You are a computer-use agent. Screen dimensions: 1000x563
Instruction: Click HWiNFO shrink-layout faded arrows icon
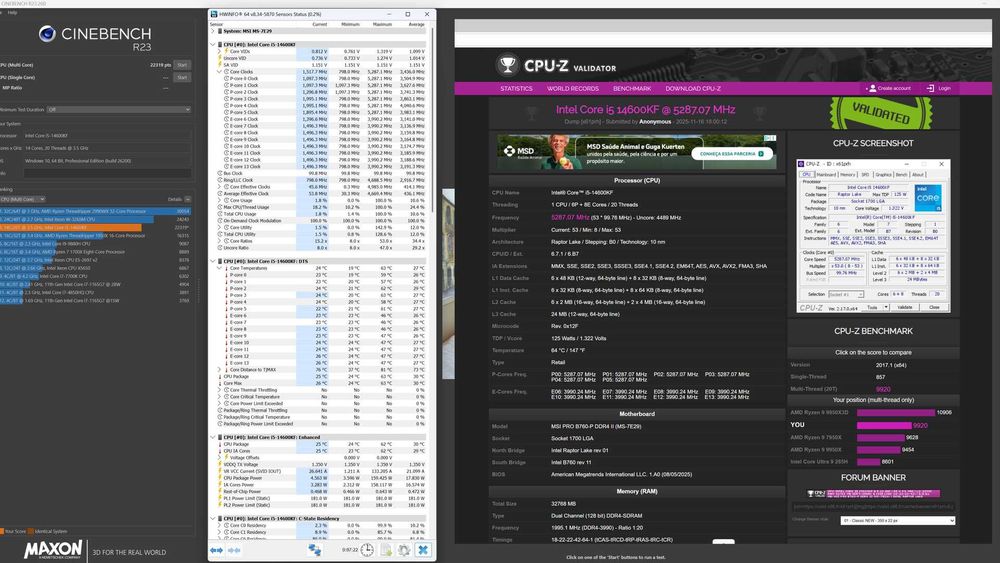tap(234, 550)
